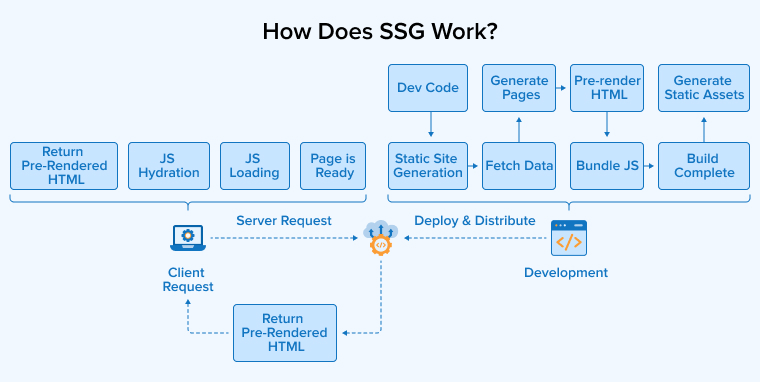Select the Build Complete box
Screen dimensions: 760x382
704,166
